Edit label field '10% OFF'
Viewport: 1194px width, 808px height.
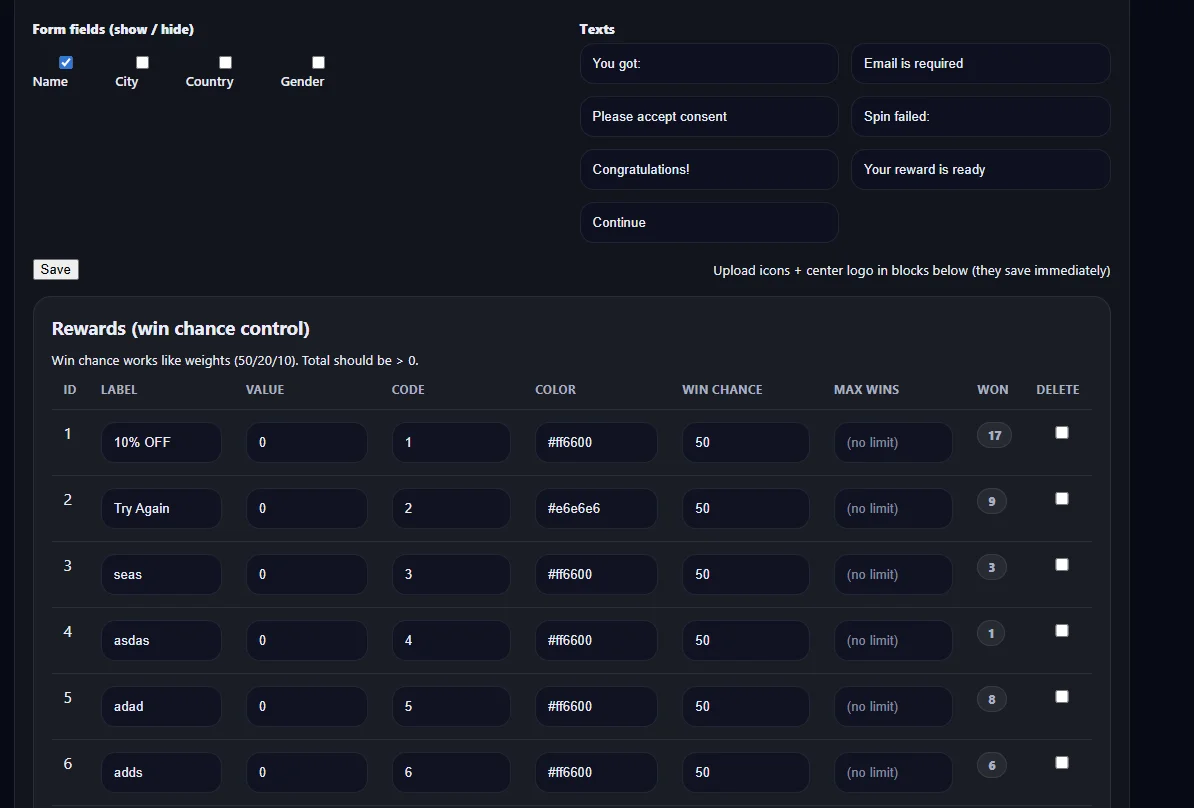161,442
